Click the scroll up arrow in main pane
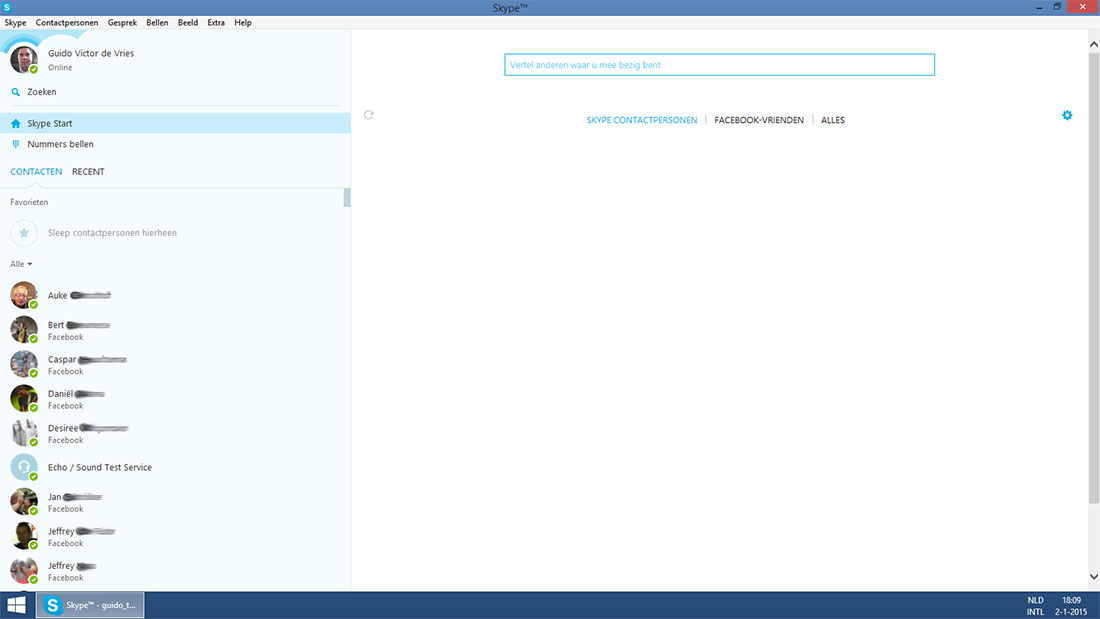This screenshot has width=1100, height=619. tap(1094, 44)
